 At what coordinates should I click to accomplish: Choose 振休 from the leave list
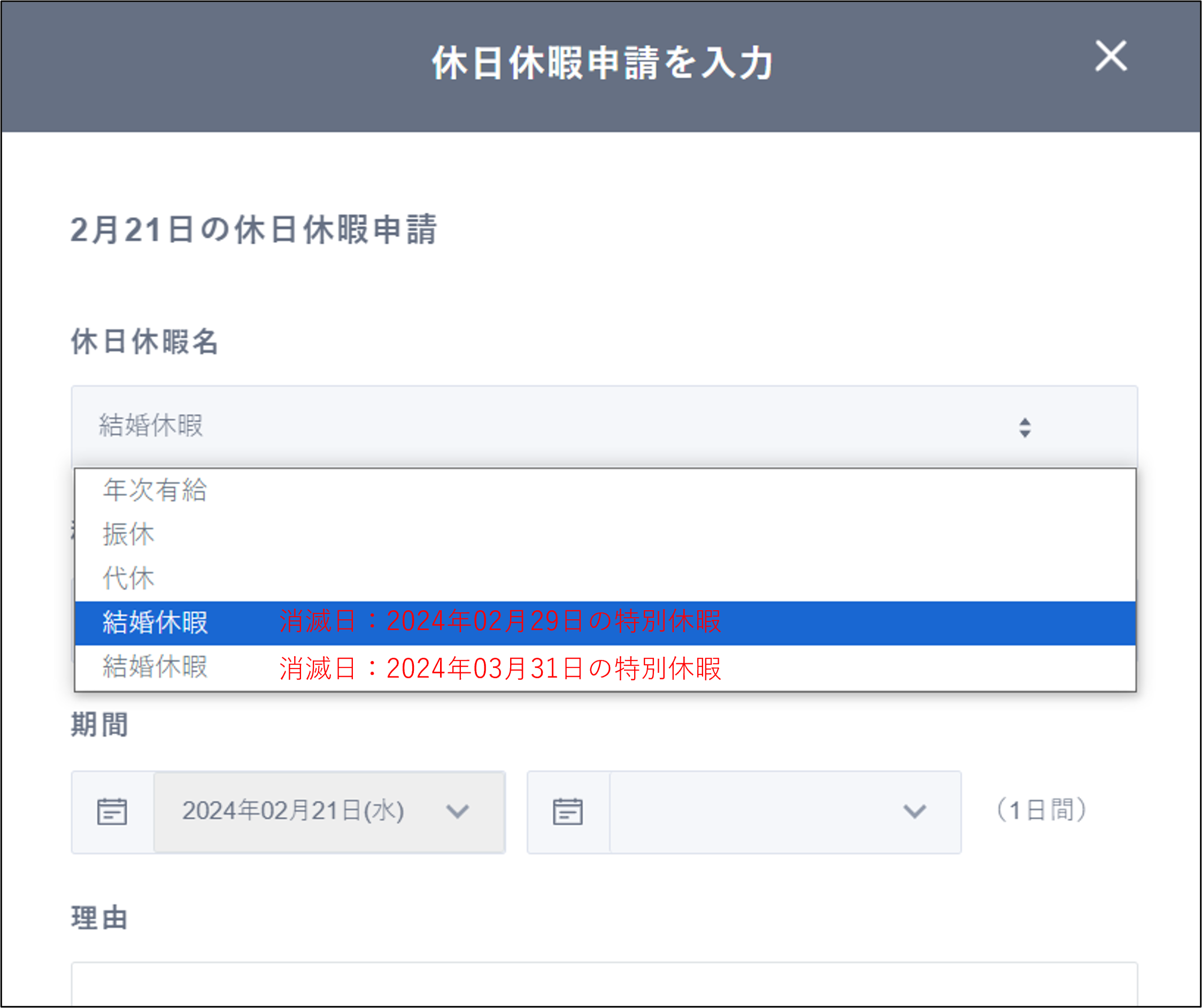pos(129,534)
